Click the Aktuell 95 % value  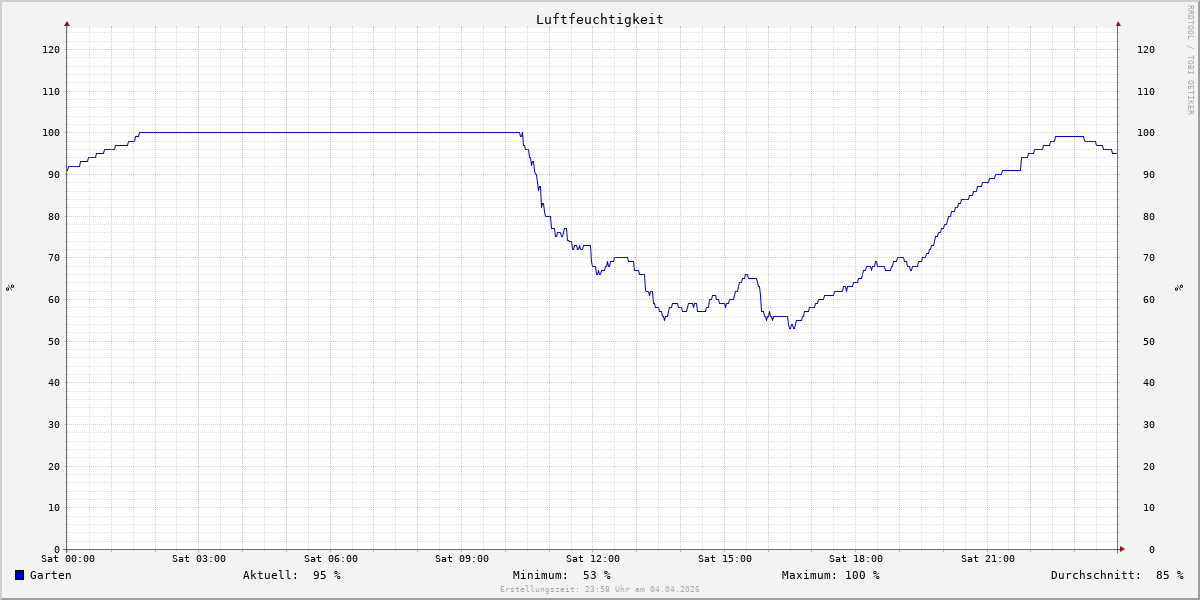click(x=291, y=575)
